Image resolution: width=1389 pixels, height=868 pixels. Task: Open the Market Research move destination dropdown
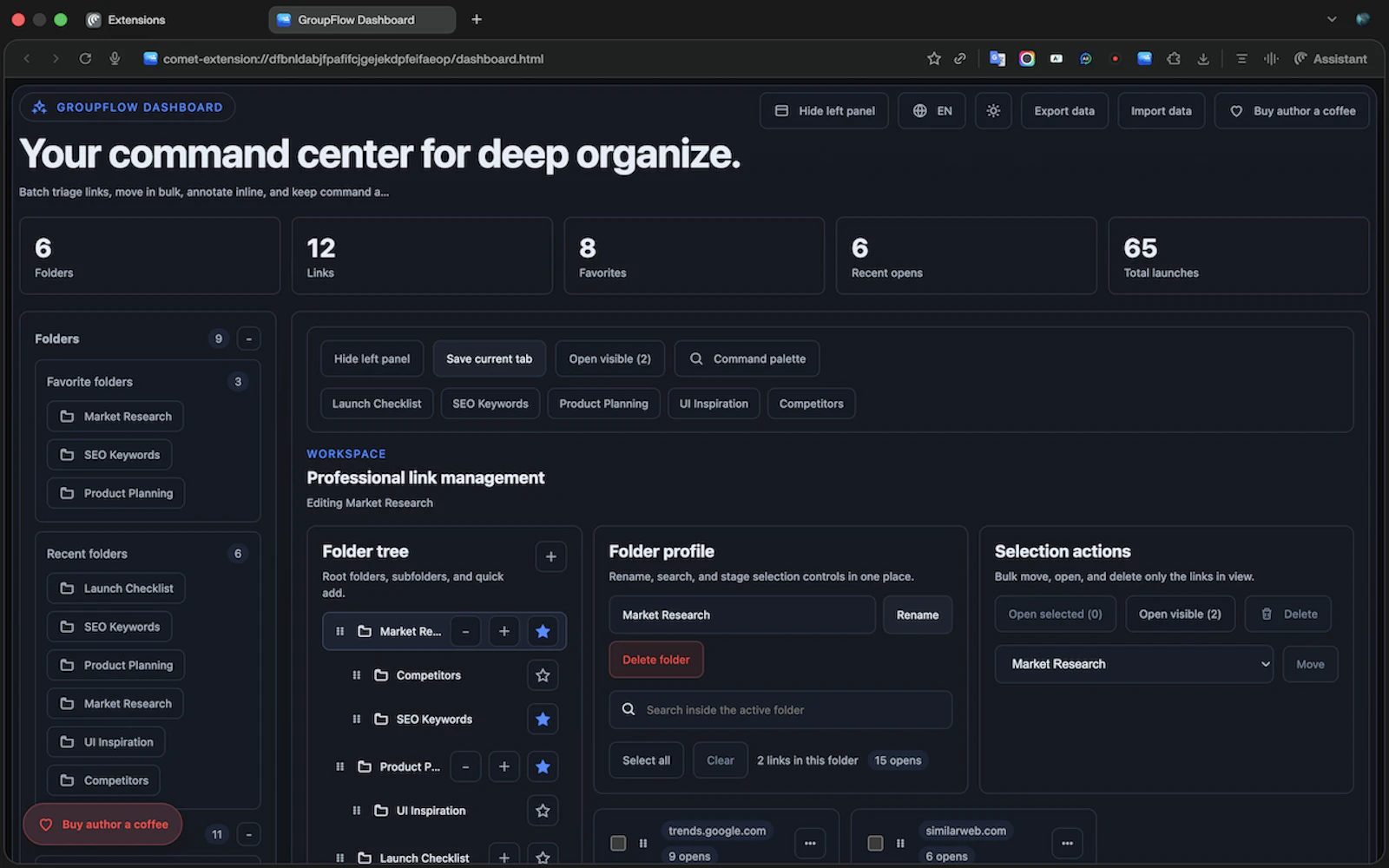pos(1133,664)
